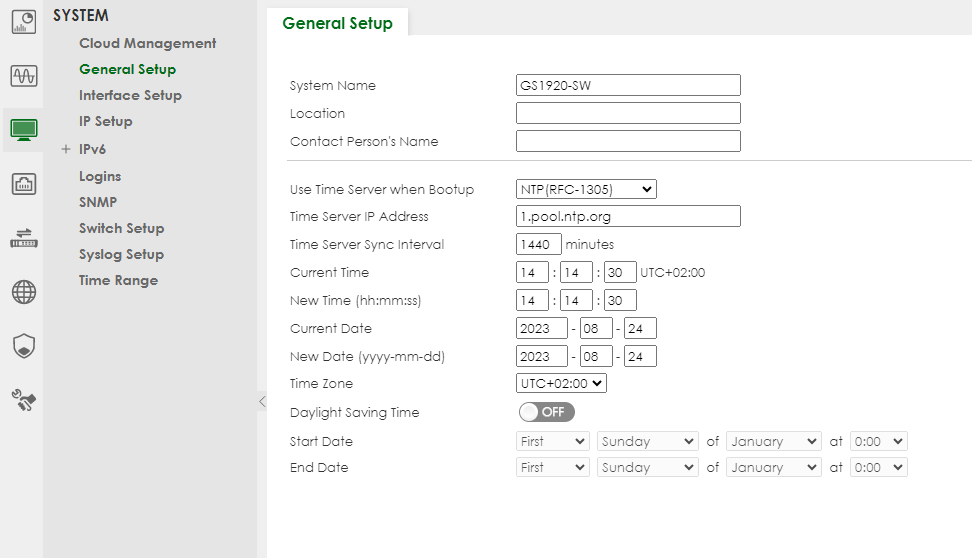Expand the IPv6 menu tree
972x558 pixels.
pos(66,149)
